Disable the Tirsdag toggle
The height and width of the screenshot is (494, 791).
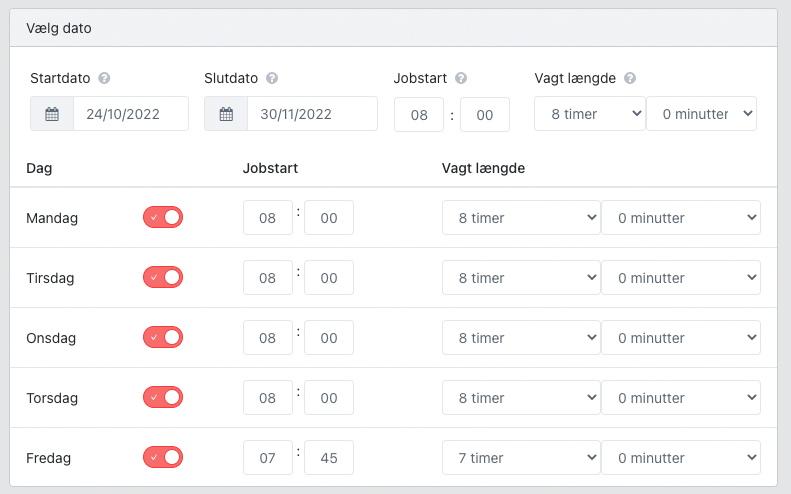tap(163, 278)
